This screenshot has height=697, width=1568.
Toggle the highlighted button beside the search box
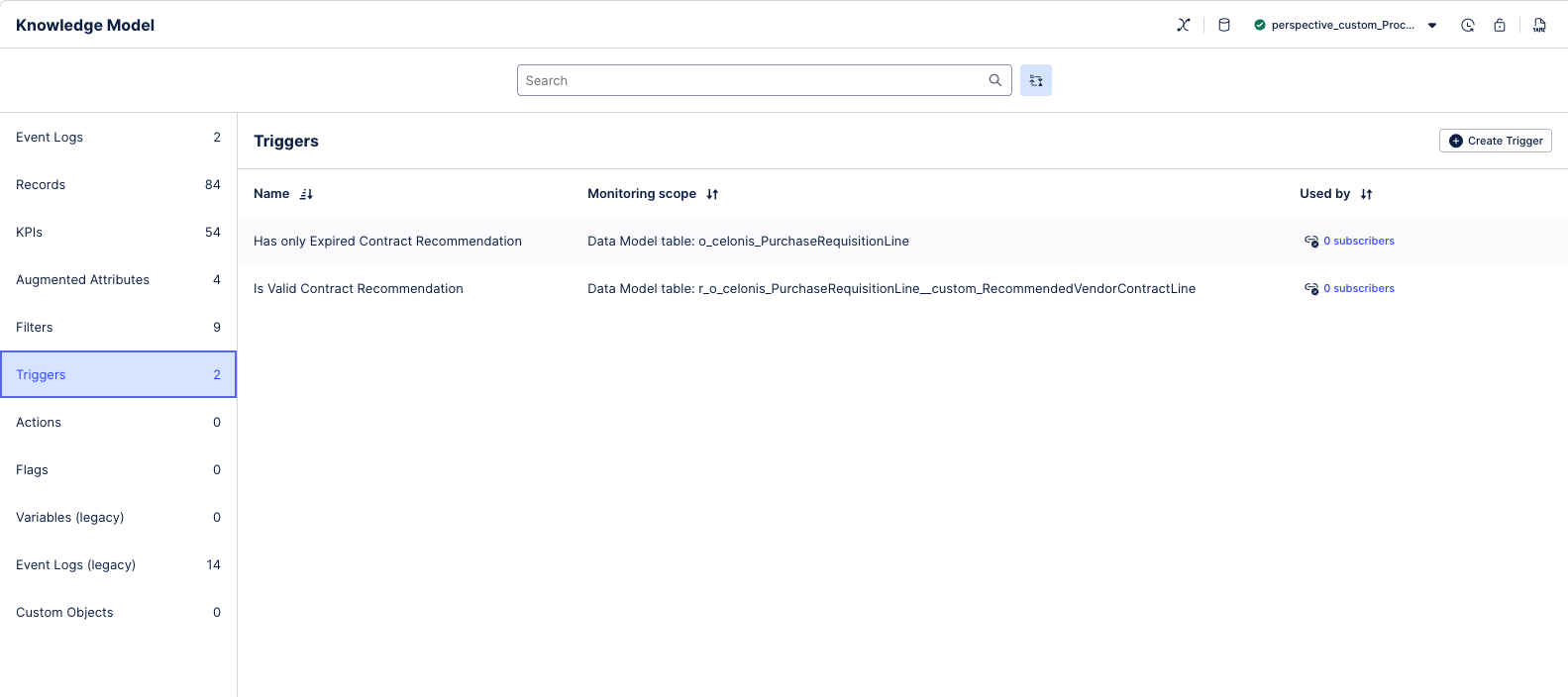pos(1036,80)
